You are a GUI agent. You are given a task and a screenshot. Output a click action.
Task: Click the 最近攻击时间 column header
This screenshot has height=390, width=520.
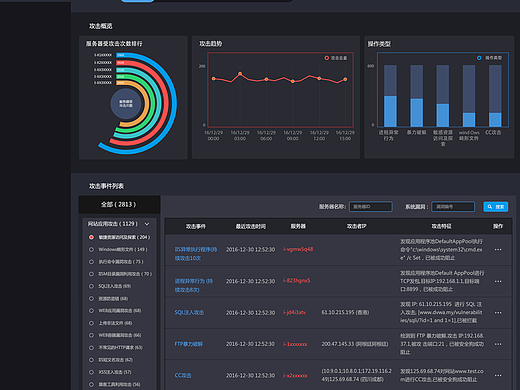251,226
